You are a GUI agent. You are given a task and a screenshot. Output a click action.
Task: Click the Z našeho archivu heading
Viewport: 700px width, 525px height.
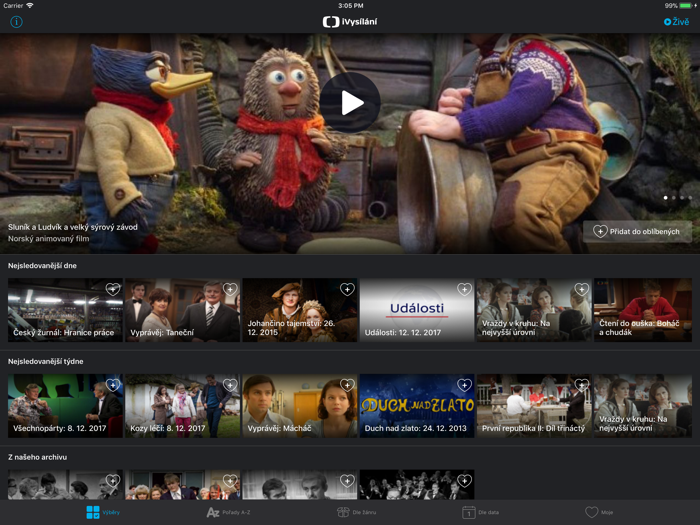pos(38,457)
